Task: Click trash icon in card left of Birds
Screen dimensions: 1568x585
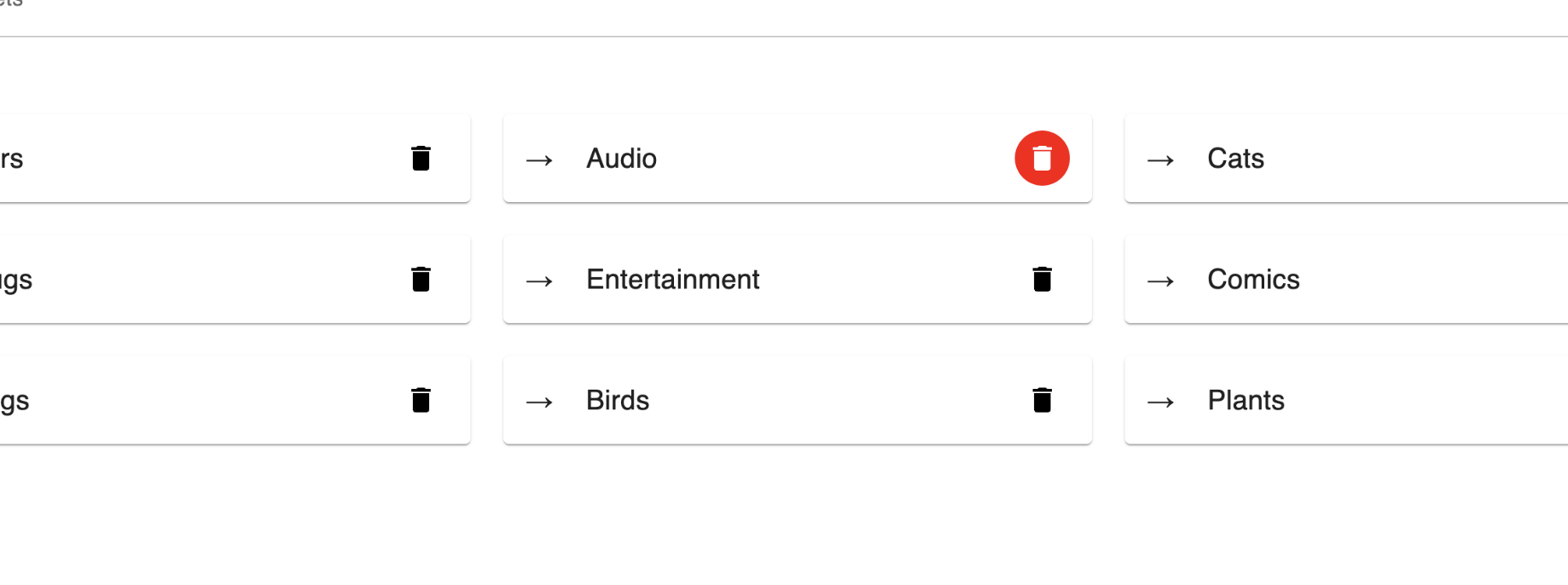Action: [x=421, y=401]
